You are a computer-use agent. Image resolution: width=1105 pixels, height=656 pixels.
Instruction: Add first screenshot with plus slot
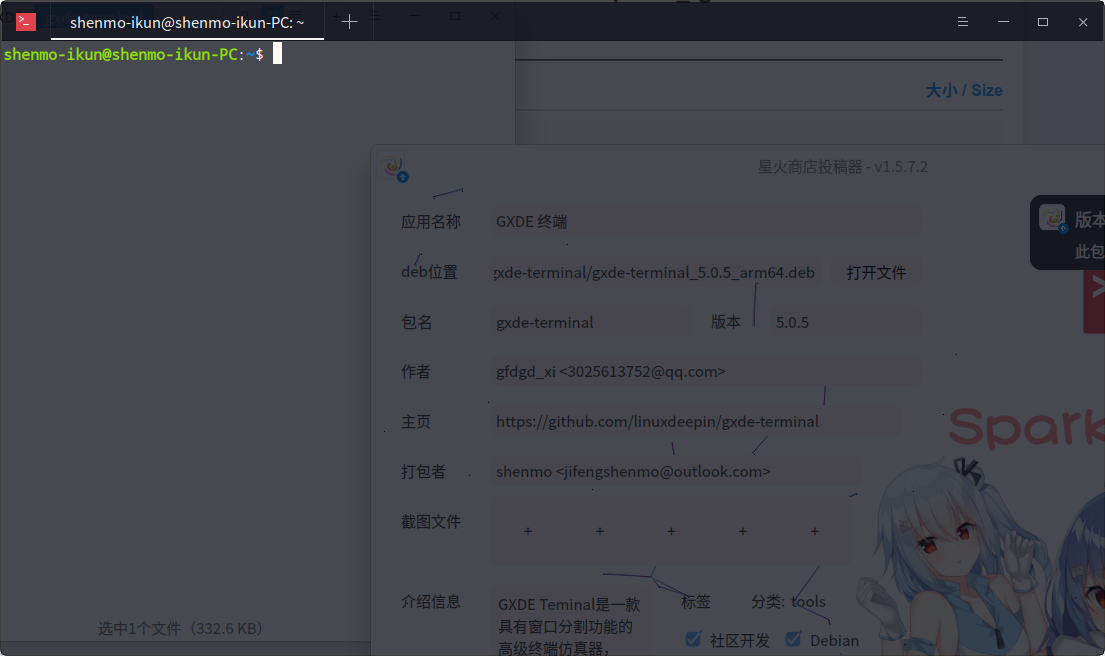click(528, 531)
